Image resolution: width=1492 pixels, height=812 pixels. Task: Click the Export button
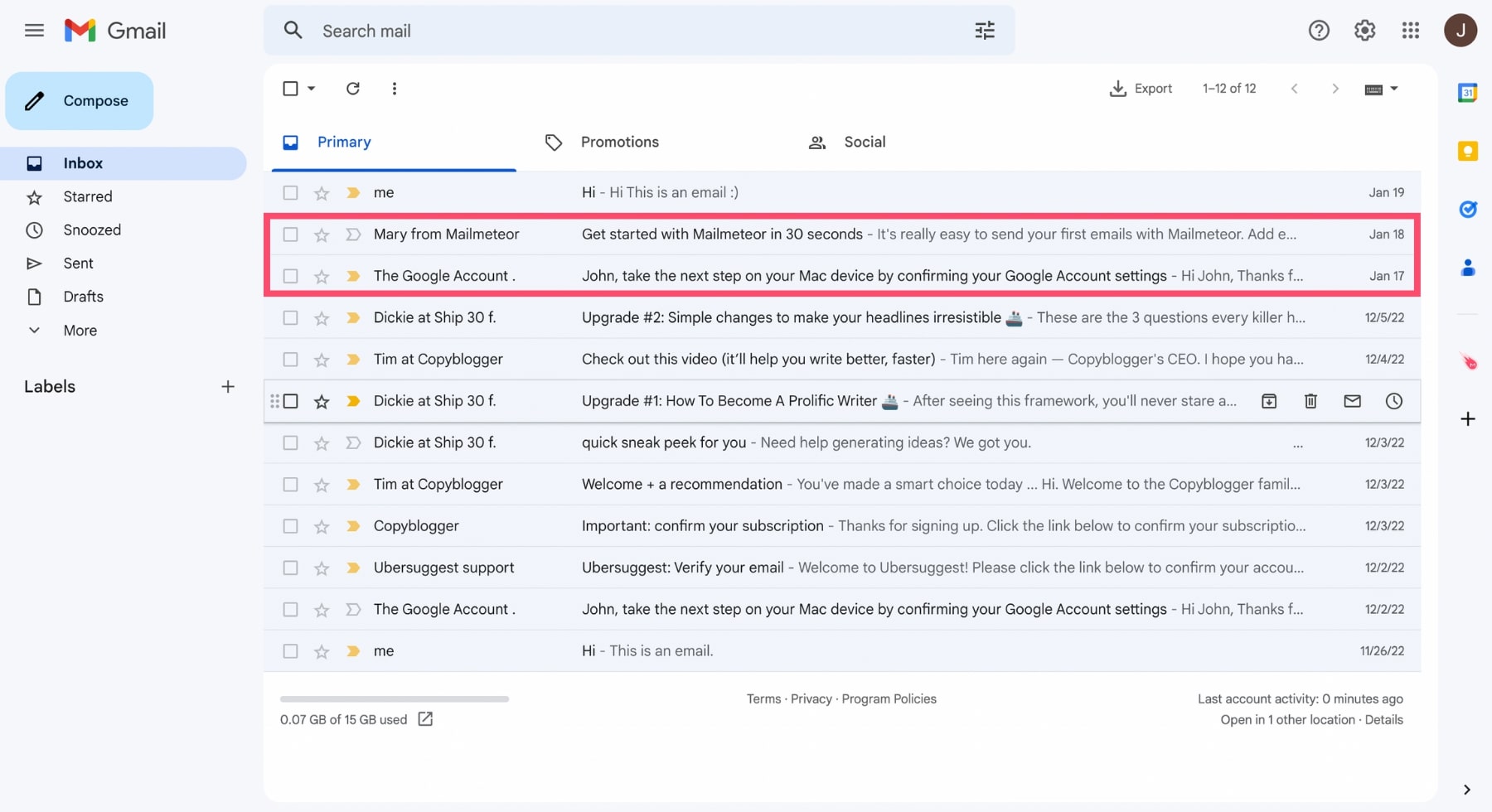click(x=1141, y=89)
